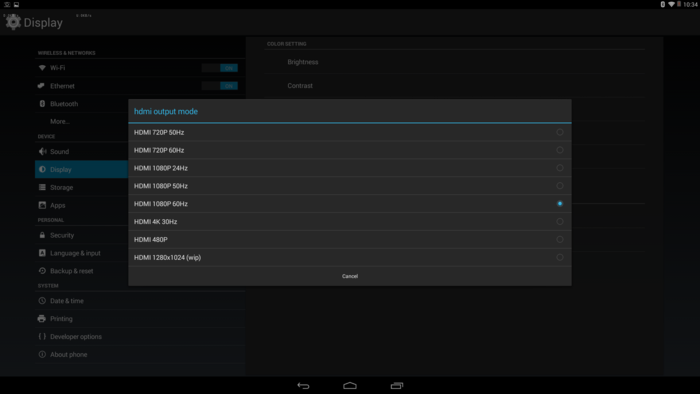Click the Display title in the header

[x=43, y=23]
